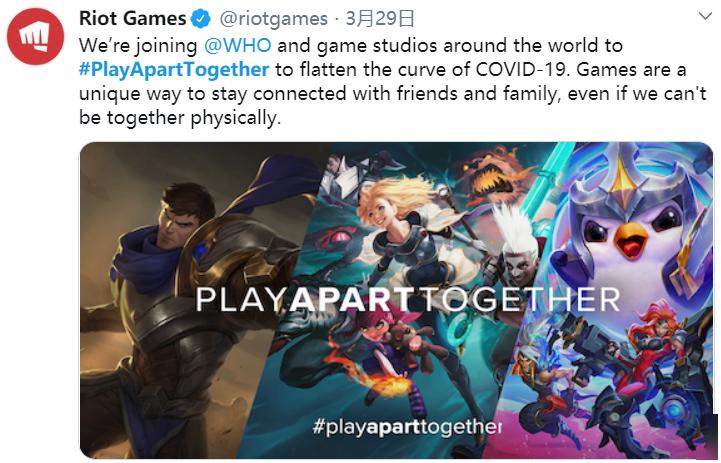Open the PlayApartTogether promotional image
The width and height of the screenshot is (721, 463).
(396, 300)
